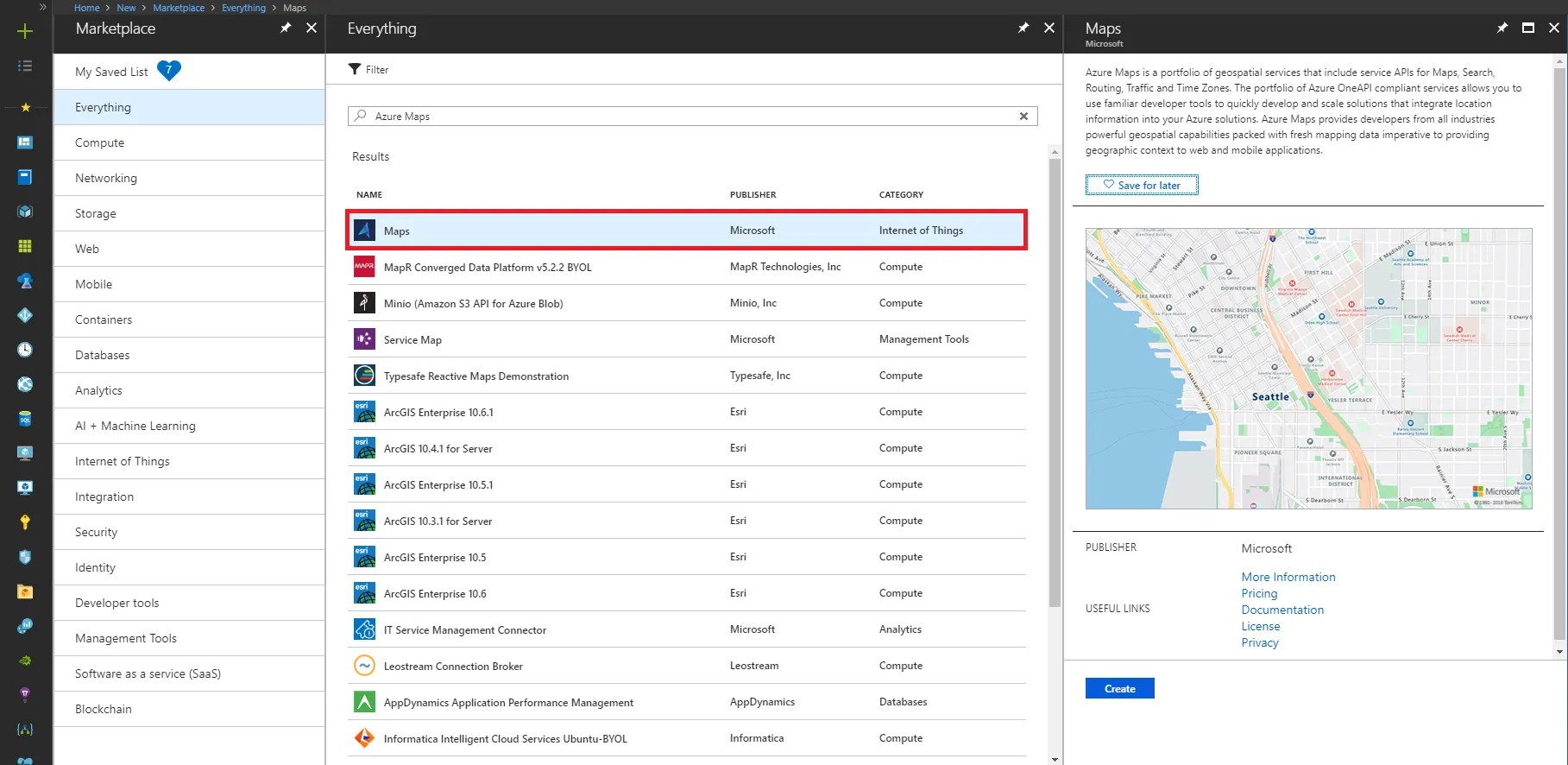Click the PUBLISHER column header
This screenshot has width=1568, height=765.
coord(753,194)
